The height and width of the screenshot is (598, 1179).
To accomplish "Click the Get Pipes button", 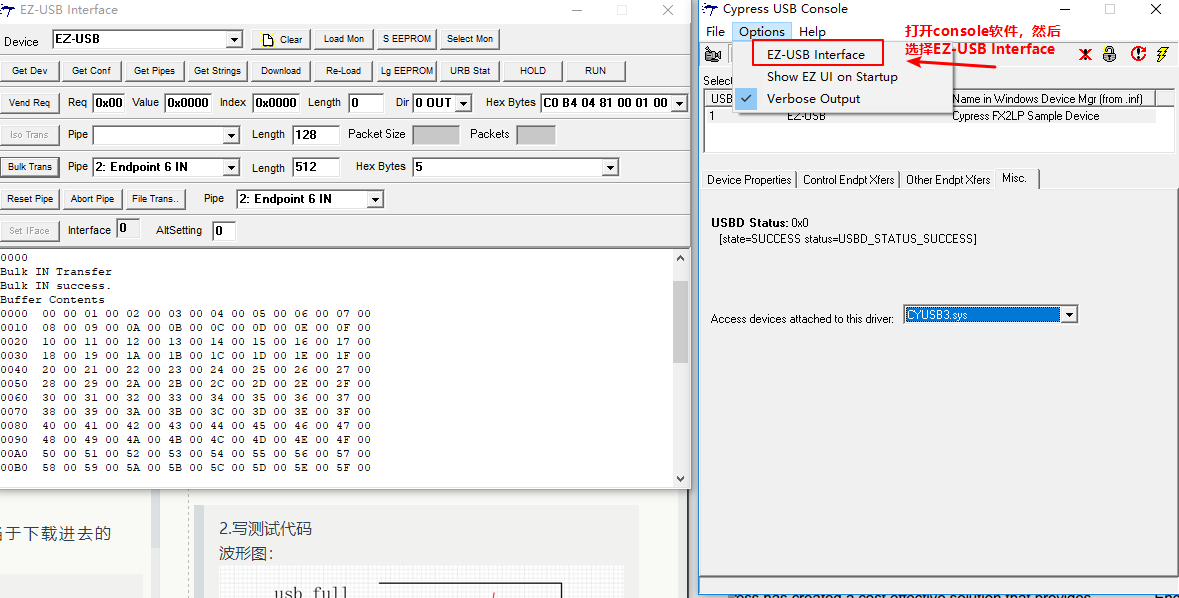I will [x=154, y=71].
